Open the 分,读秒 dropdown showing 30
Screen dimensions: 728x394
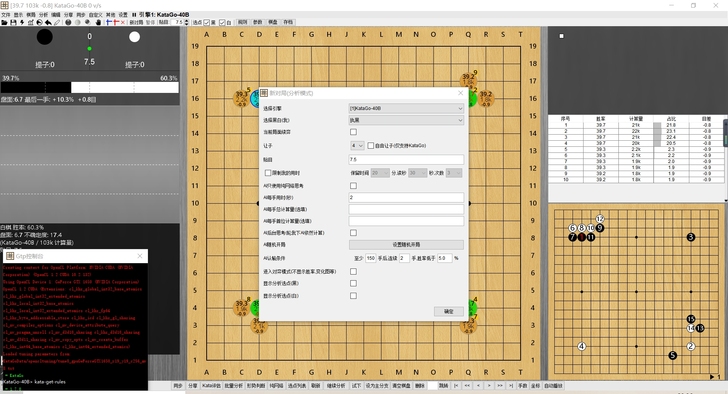pyautogui.click(x=417, y=173)
